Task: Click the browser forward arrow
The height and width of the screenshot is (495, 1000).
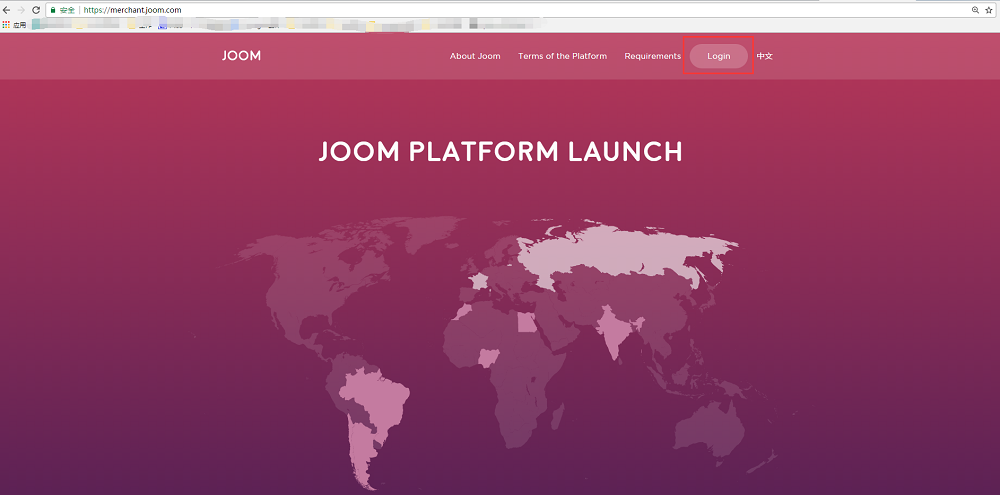Action: 21,9
